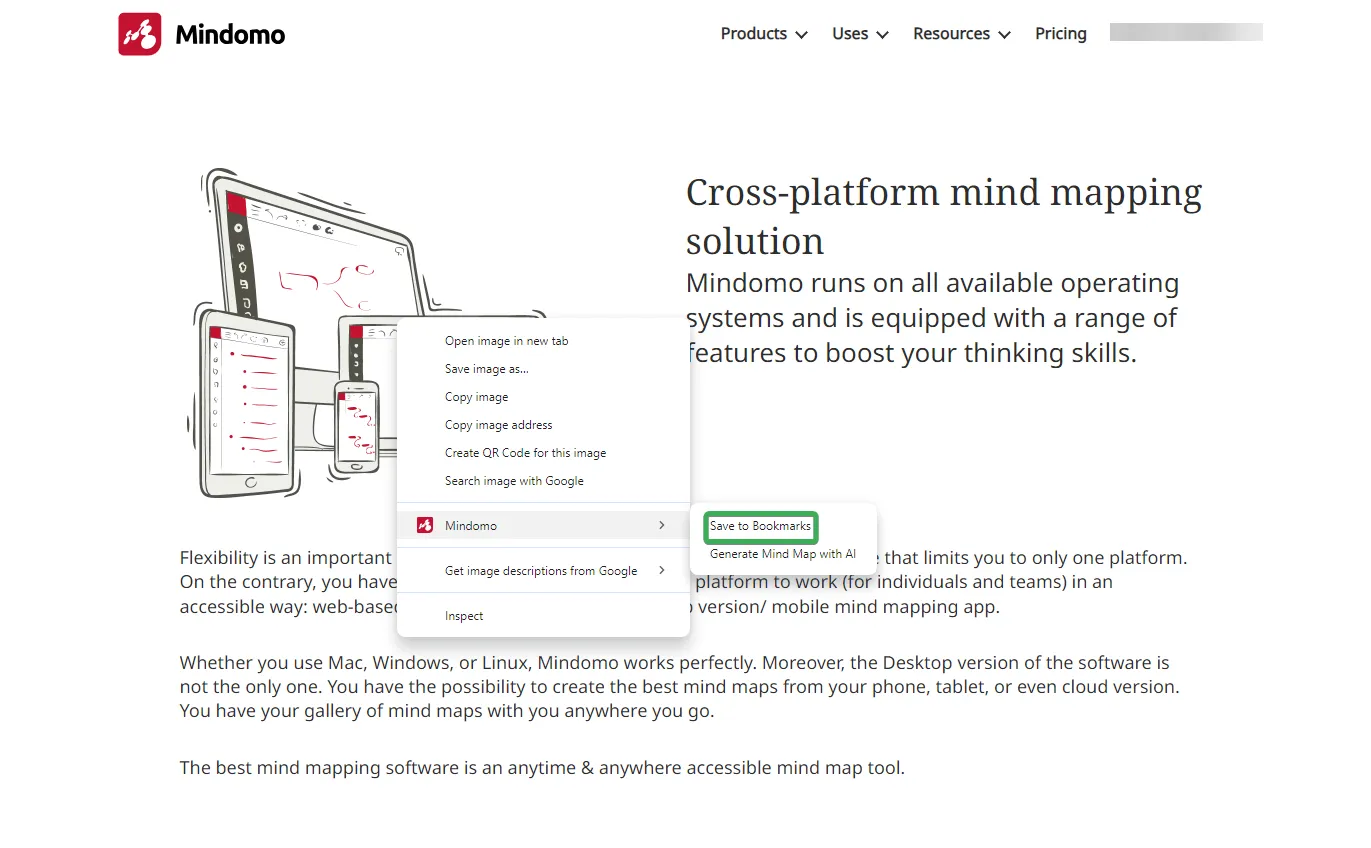Open the Mindomo submenu entry
This screenshot has height=848, width=1371.
tap(543, 525)
